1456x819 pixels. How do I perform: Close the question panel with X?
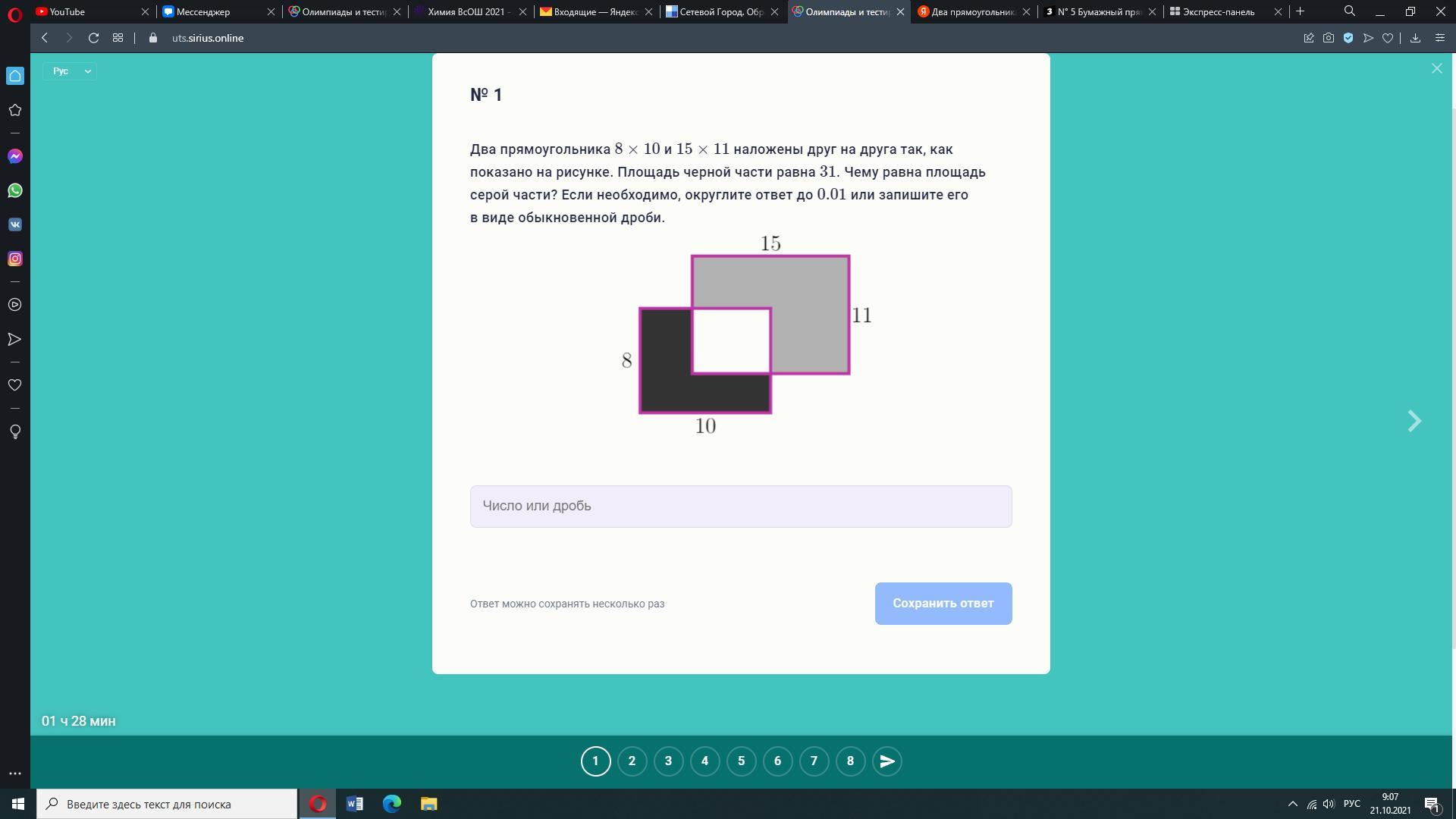pos(1436,69)
